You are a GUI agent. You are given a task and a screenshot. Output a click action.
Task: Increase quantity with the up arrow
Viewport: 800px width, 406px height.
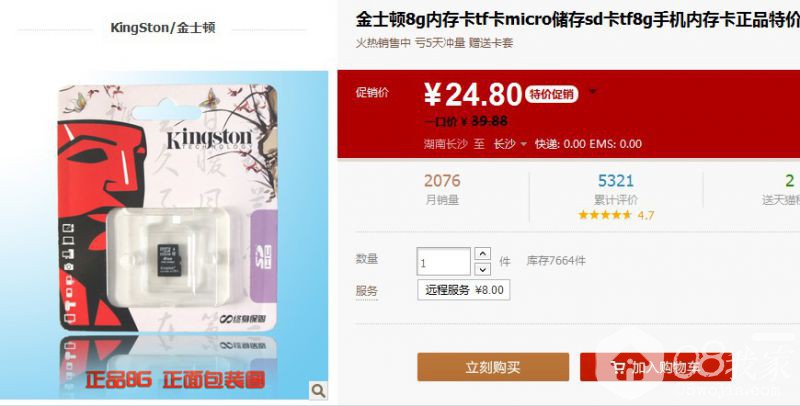coord(483,253)
